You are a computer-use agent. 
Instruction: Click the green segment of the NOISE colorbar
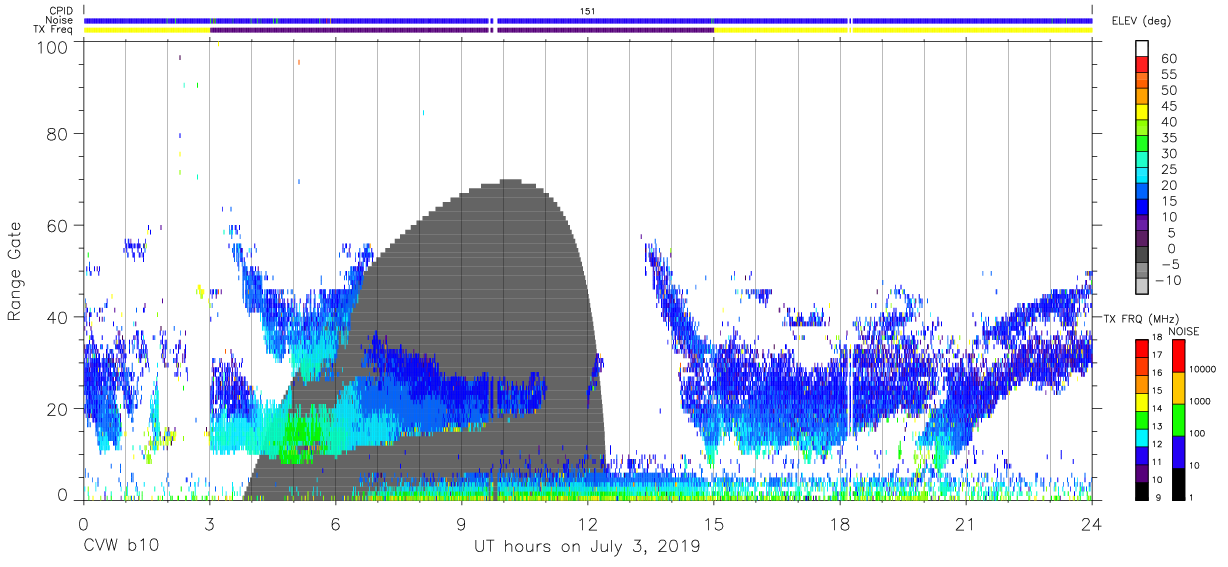click(1179, 419)
